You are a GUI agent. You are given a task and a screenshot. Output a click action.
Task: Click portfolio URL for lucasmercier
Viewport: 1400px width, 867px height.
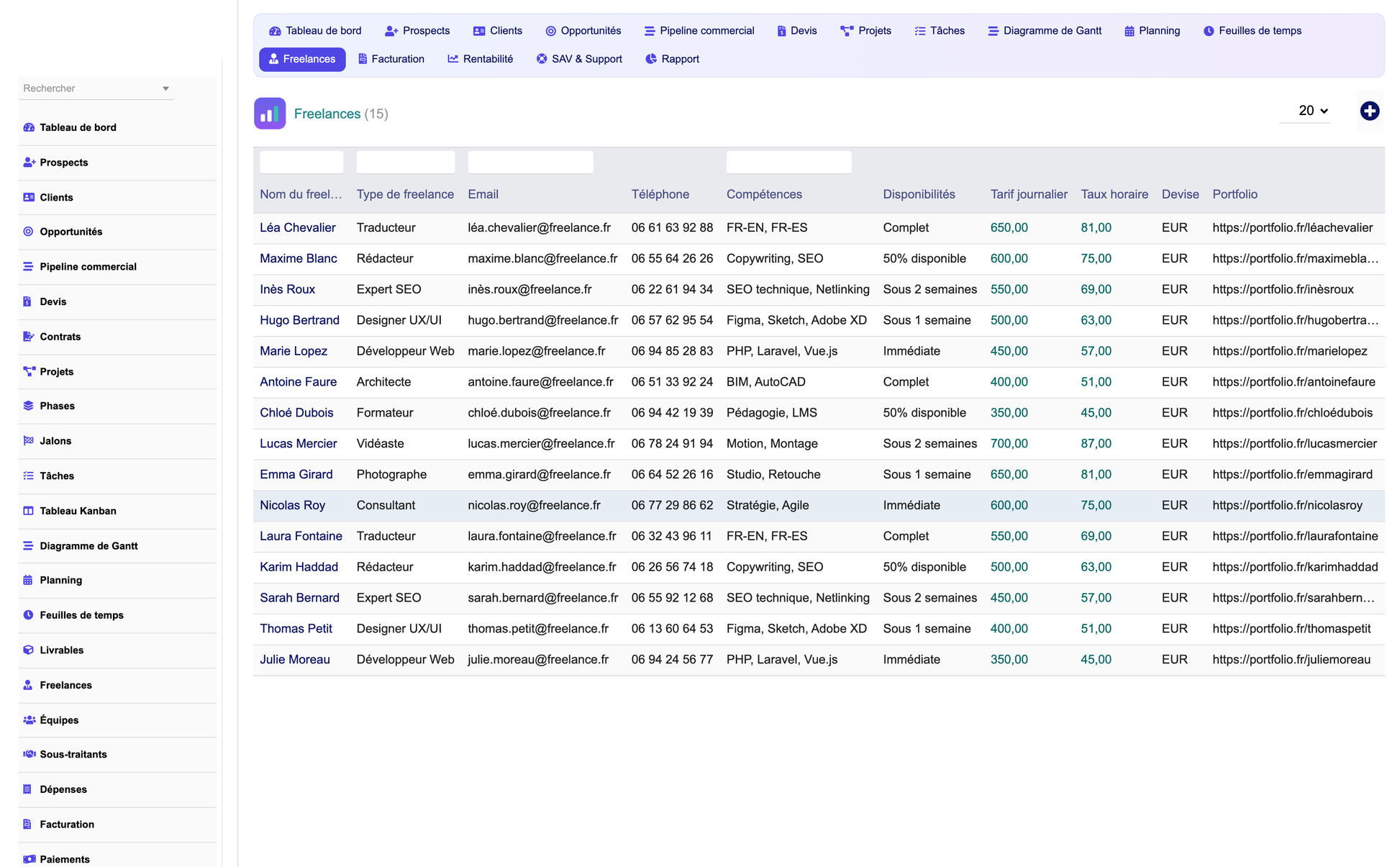click(1295, 444)
